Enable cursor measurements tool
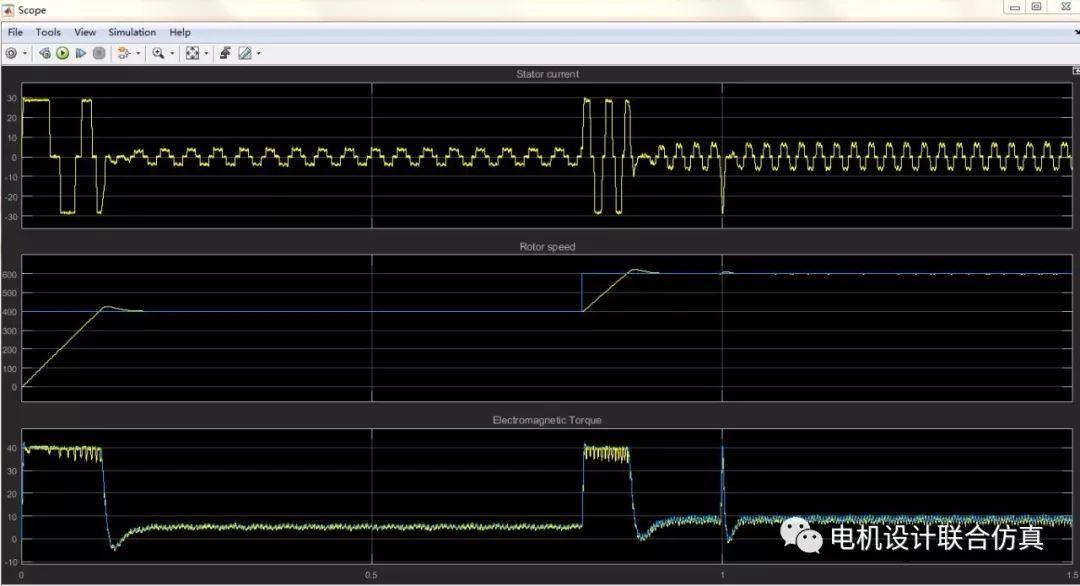 tap(244, 53)
